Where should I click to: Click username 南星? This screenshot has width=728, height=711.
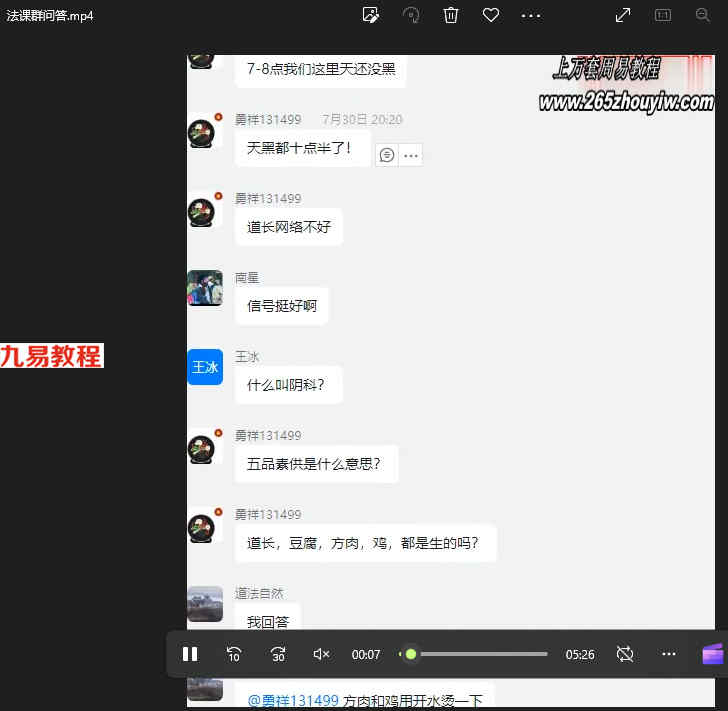pyautogui.click(x=247, y=278)
